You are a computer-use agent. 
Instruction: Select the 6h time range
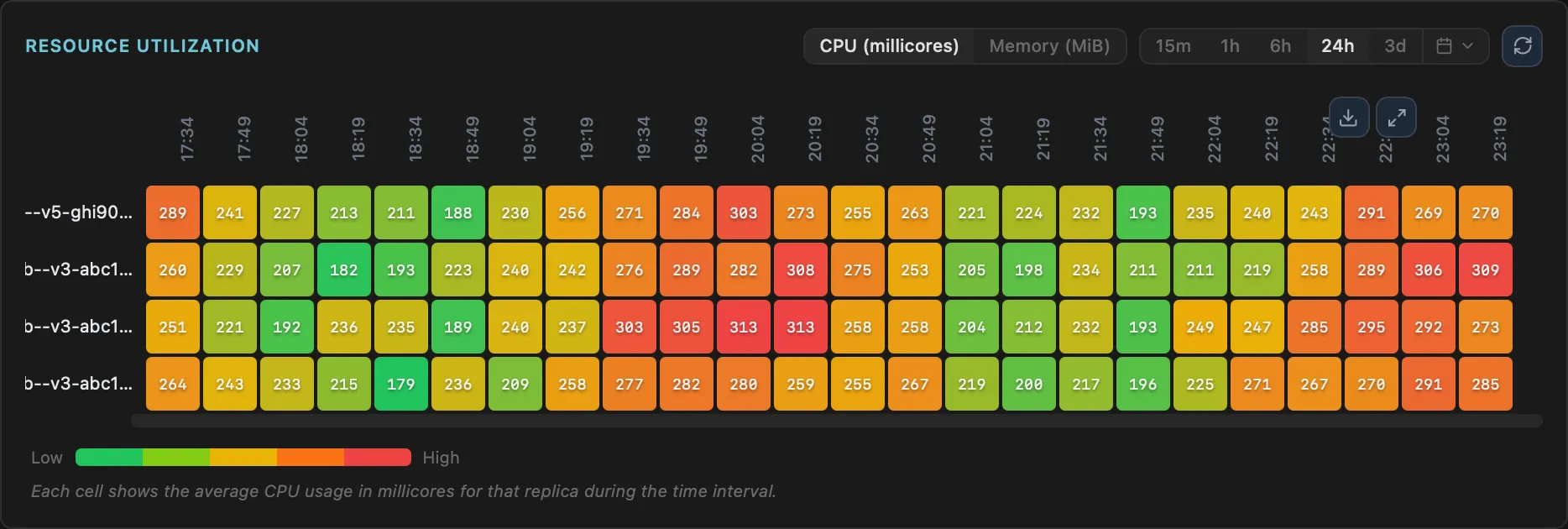coord(1280,46)
